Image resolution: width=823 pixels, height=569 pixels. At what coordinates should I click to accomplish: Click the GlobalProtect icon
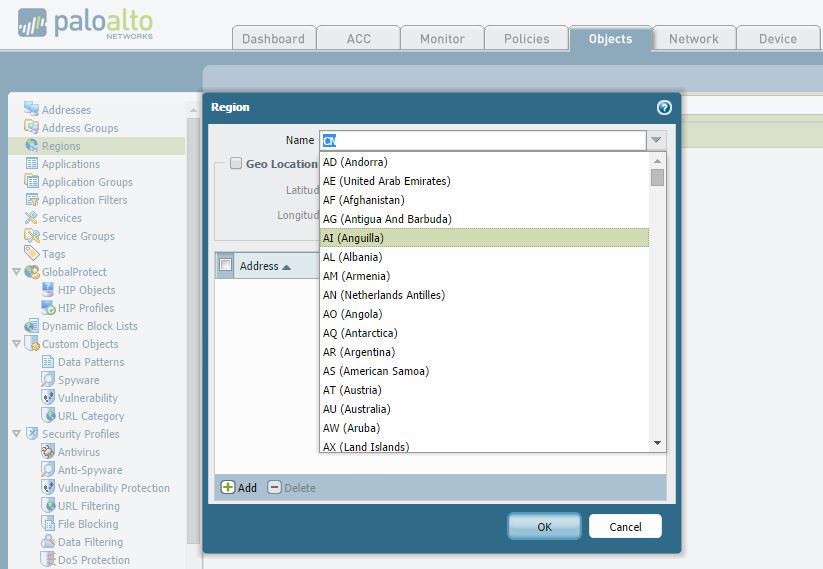[31, 271]
